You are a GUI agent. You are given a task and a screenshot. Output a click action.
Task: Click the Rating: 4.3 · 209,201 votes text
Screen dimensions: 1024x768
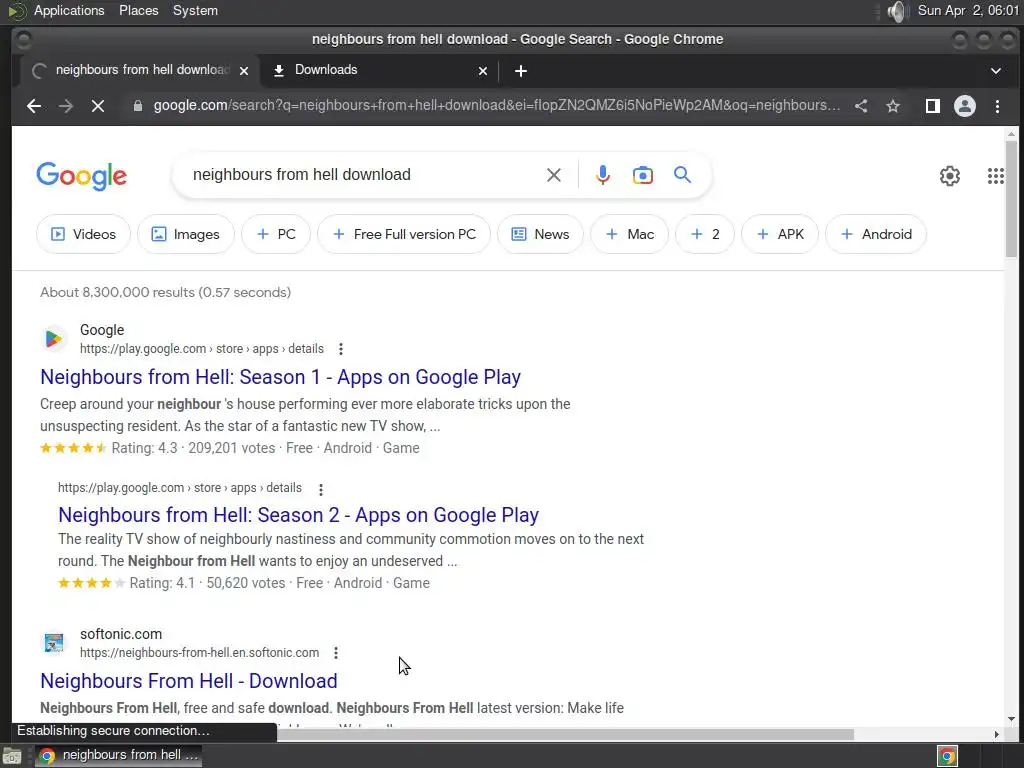193,449
